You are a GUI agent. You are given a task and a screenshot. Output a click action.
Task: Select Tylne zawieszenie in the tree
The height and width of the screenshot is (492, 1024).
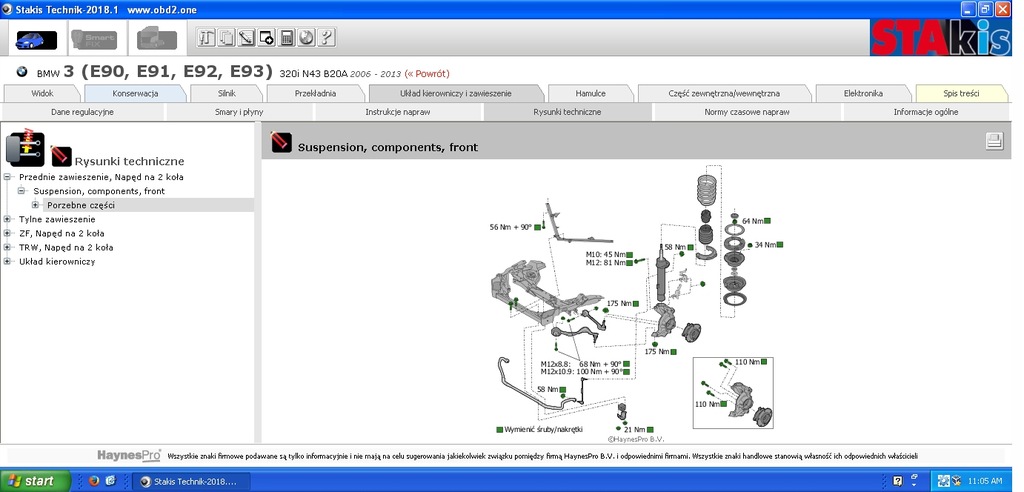pos(57,220)
